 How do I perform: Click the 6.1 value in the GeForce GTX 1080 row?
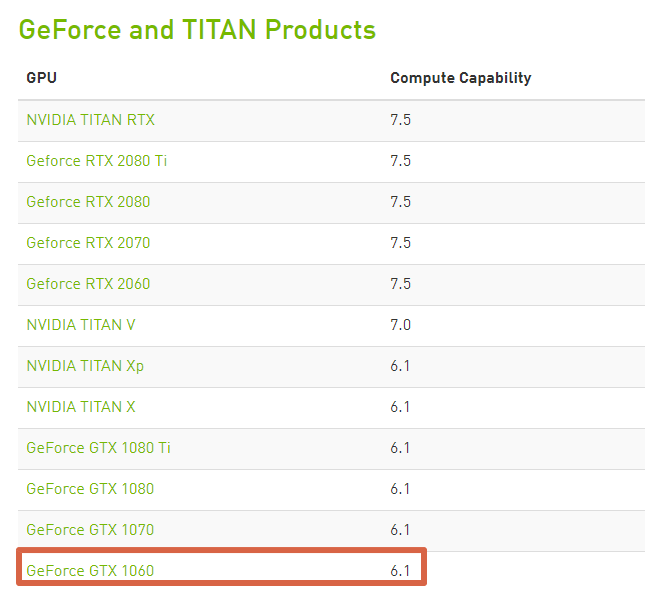pos(400,489)
